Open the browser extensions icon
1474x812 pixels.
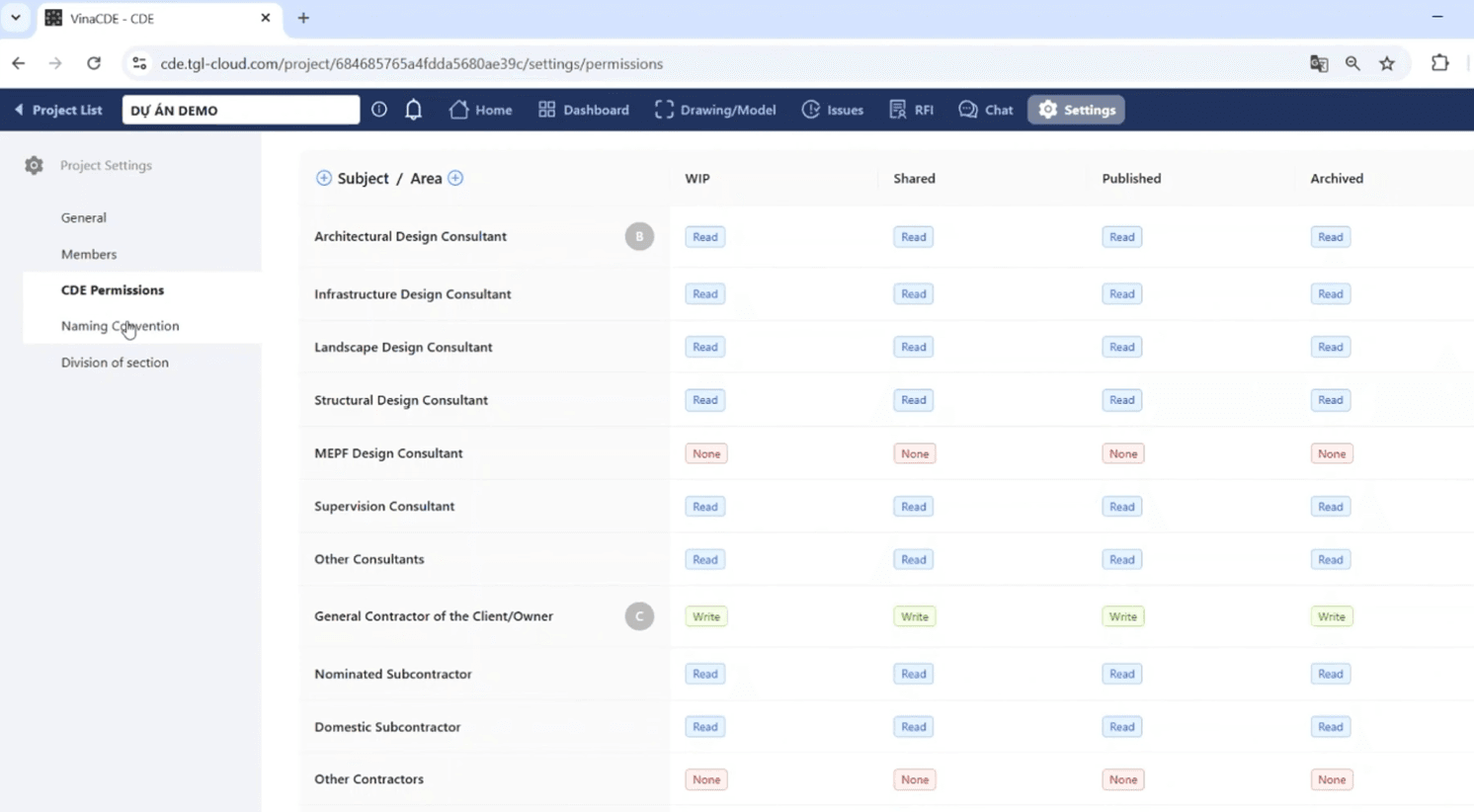pos(1439,63)
